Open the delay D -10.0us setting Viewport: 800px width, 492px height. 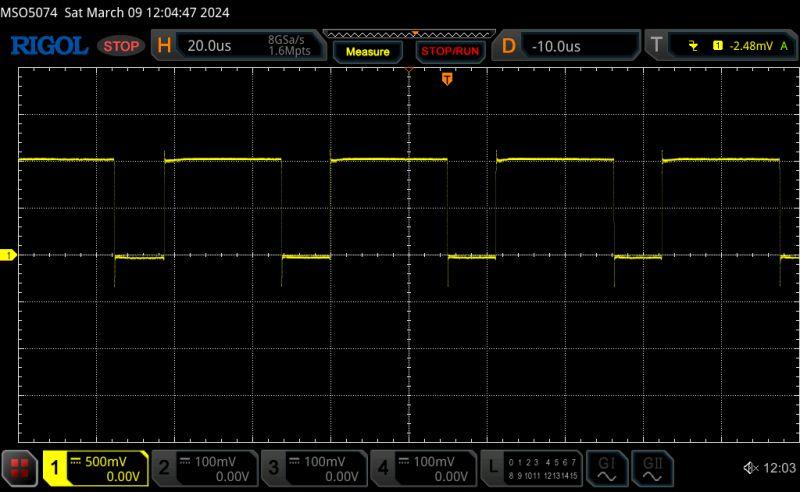(x=568, y=46)
